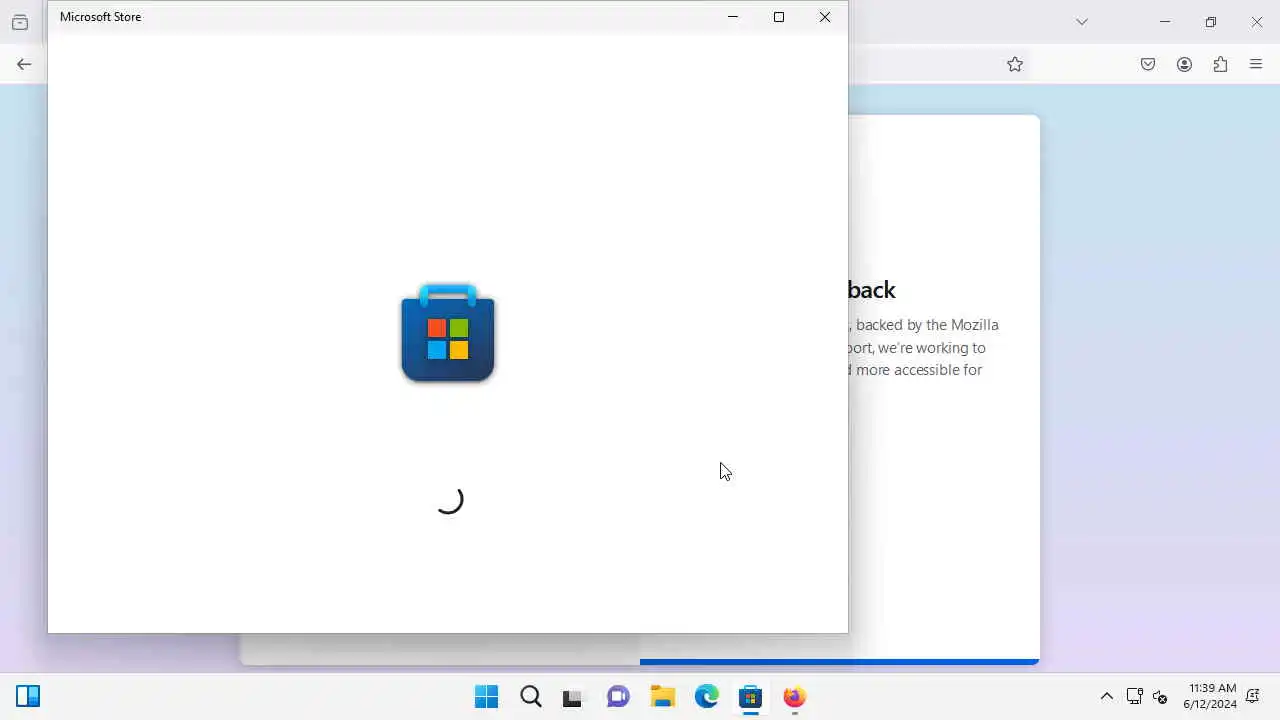Click the Microsoft Store shopping bag logo
The image size is (1280, 720).
(448, 332)
